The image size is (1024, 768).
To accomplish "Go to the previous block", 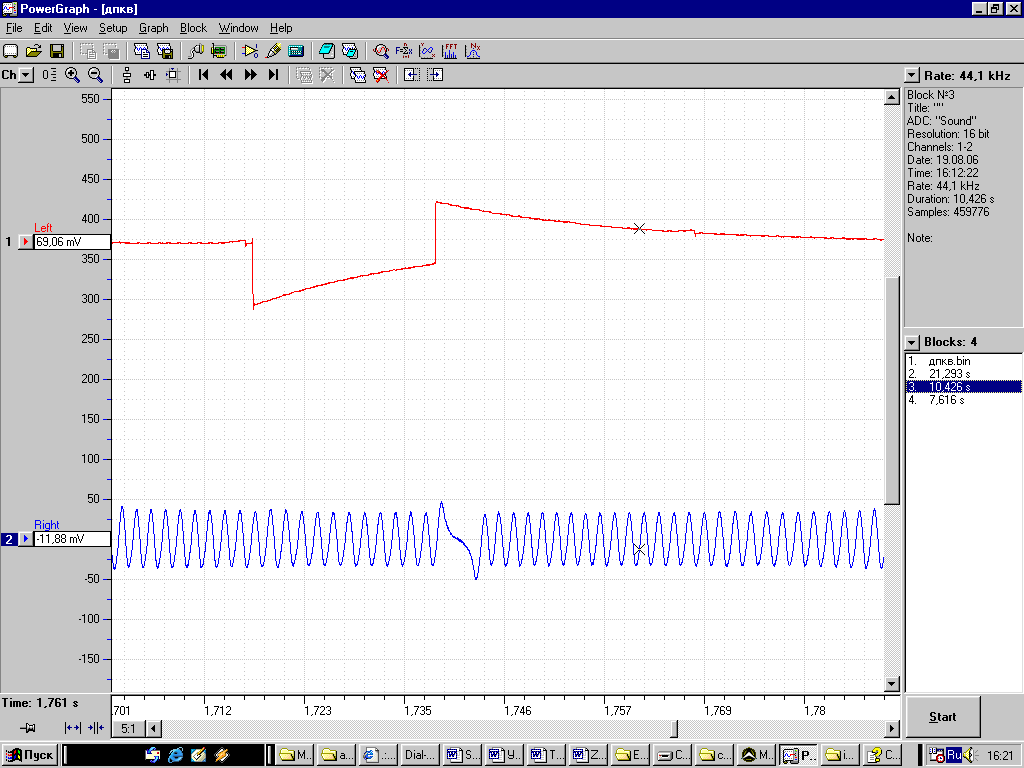I will (227, 75).
